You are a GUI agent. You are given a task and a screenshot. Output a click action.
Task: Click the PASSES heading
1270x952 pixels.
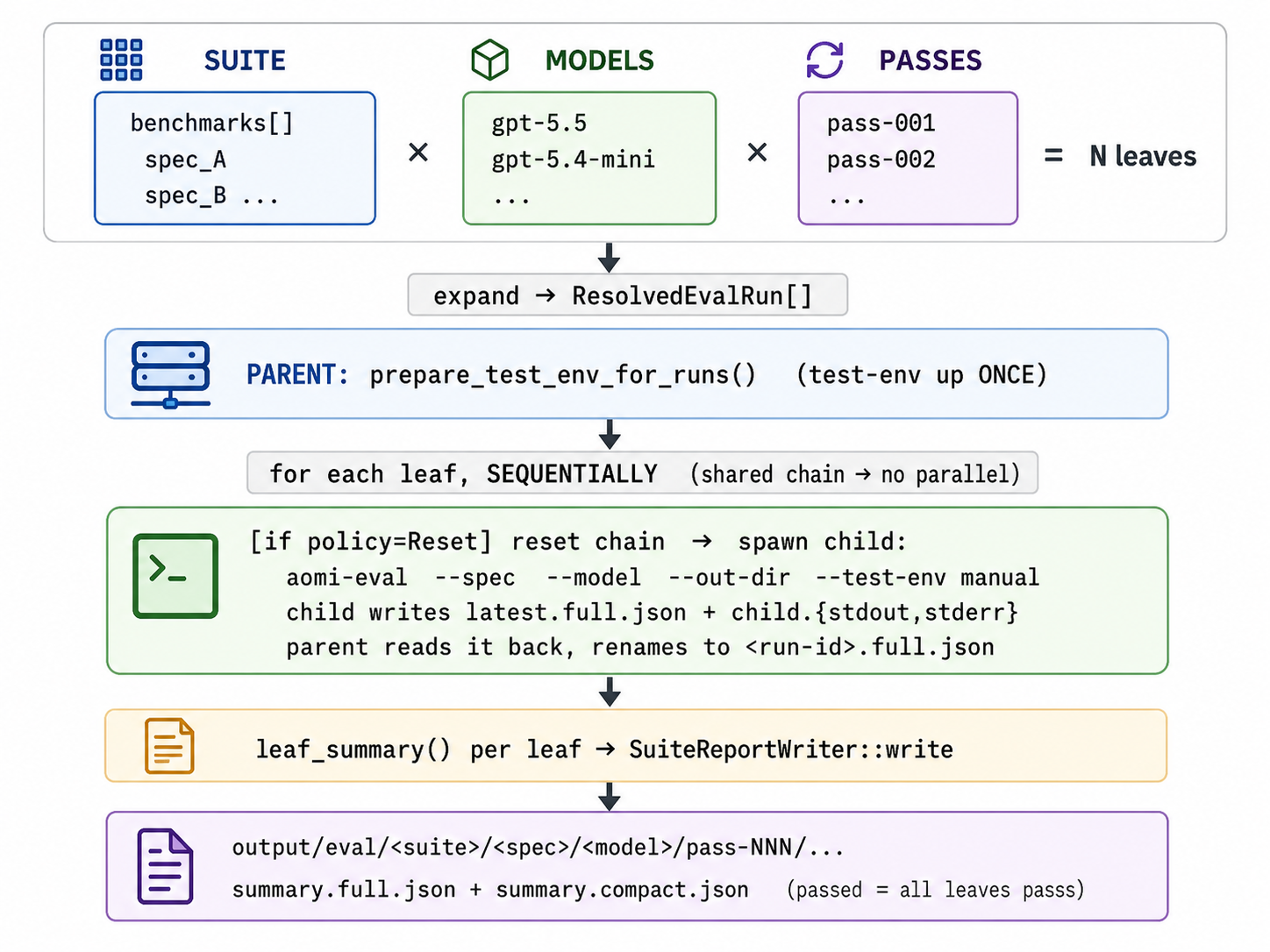tap(931, 60)
